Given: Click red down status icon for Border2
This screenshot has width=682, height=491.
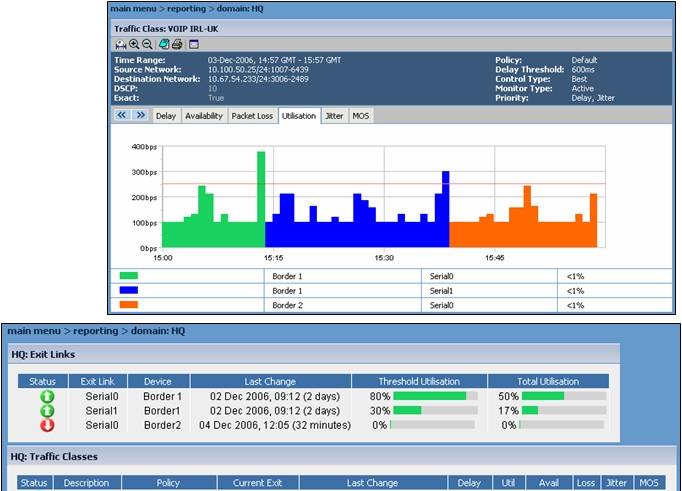Looking at the screenshot, I should point(47,425).
